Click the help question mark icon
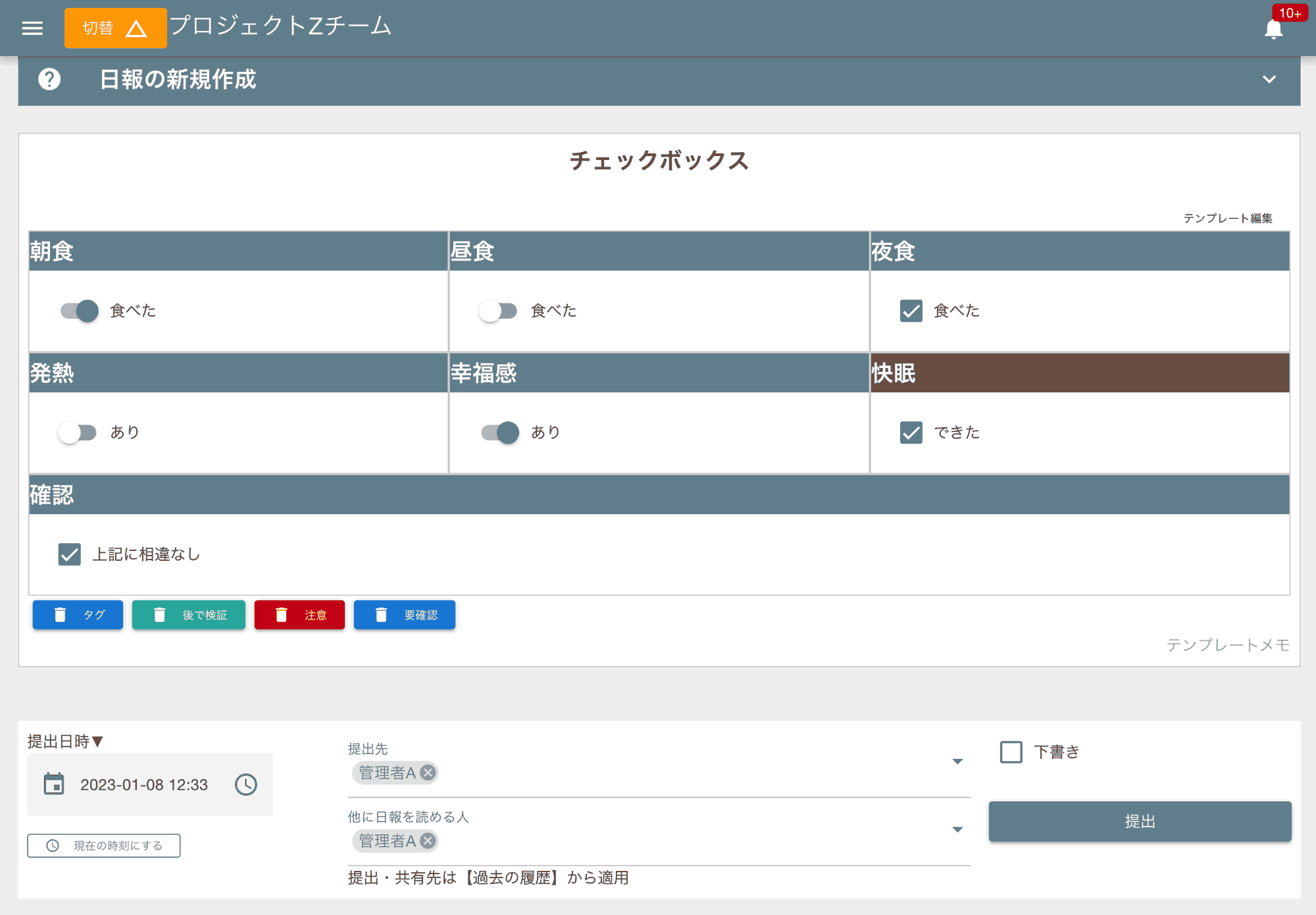This screenshot has height=915, width=1316. coord(50,80)
